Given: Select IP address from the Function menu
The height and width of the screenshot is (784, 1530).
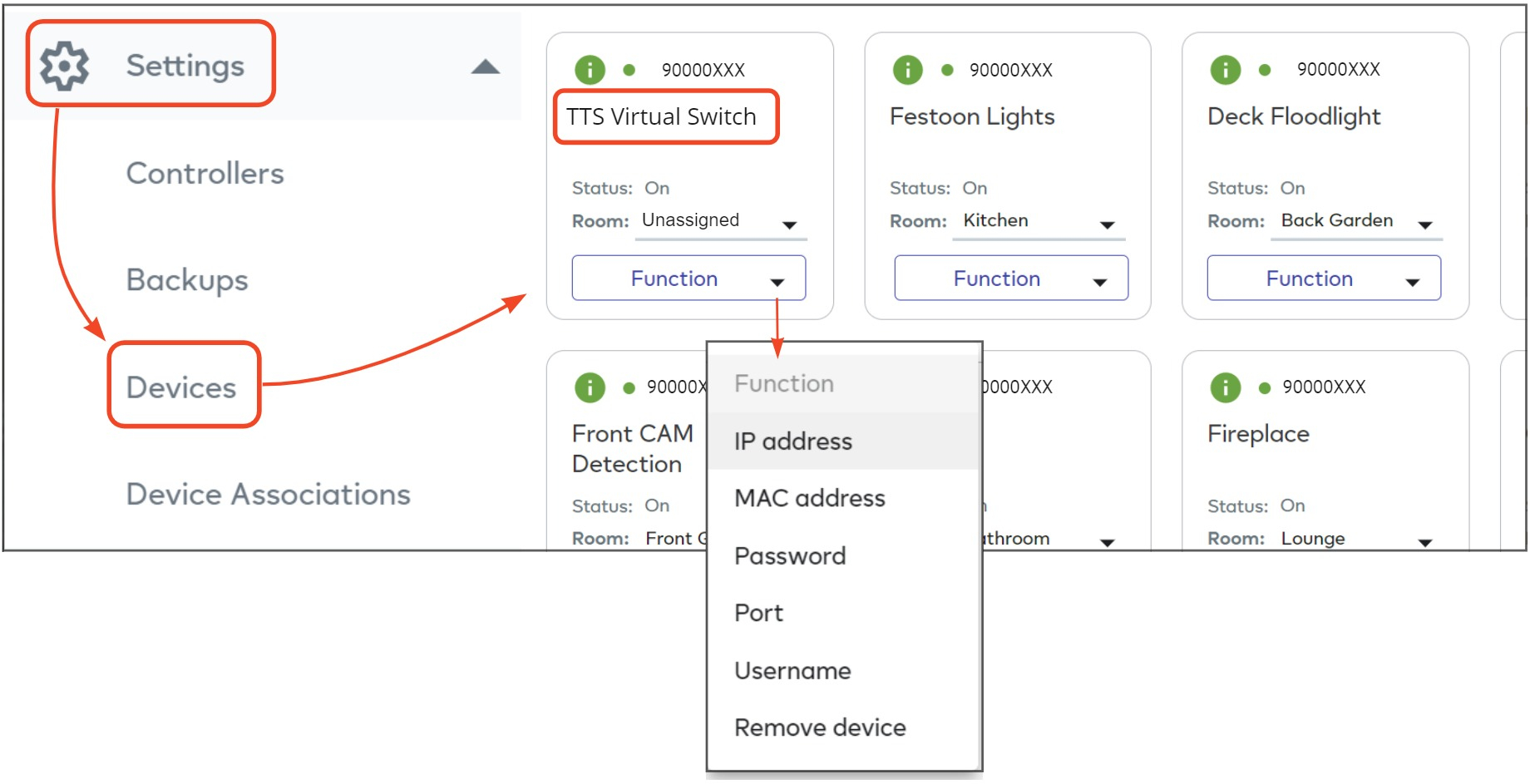Looking at the screenshot, I should pyautogui.click(x=792, y=441).
